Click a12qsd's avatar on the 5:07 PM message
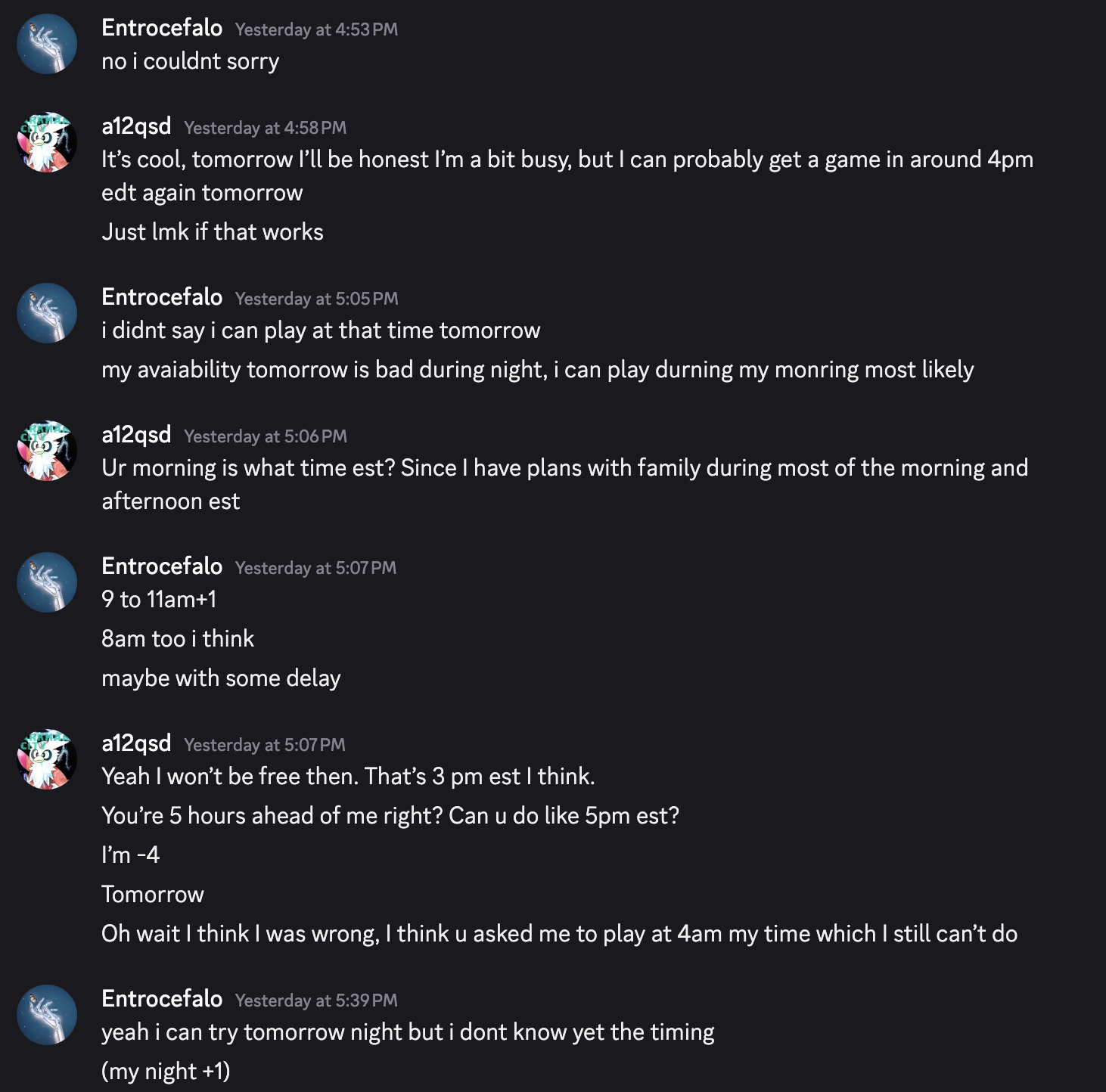1106x1092 pixels. [x=47, y=759]
